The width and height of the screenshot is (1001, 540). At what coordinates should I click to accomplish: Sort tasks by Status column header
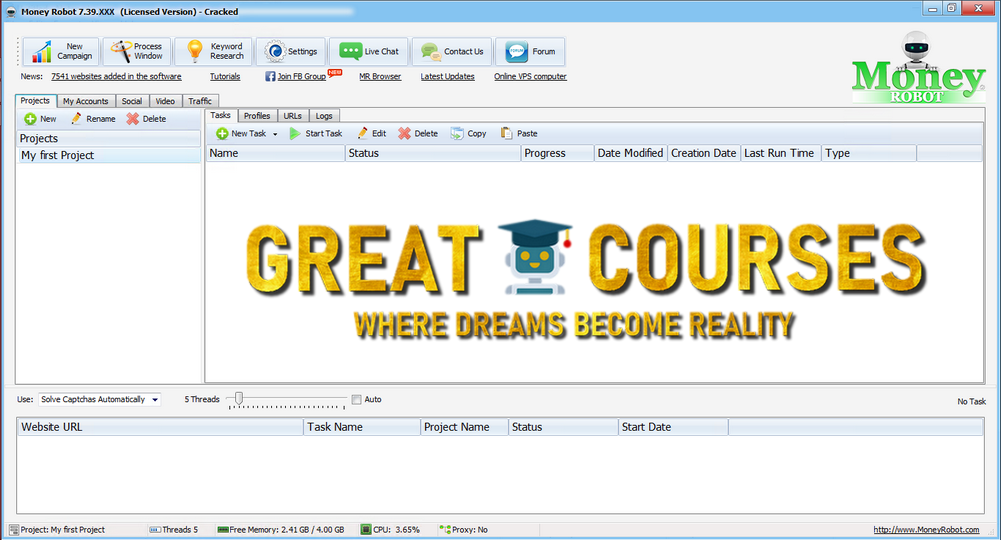coord(433,153)
